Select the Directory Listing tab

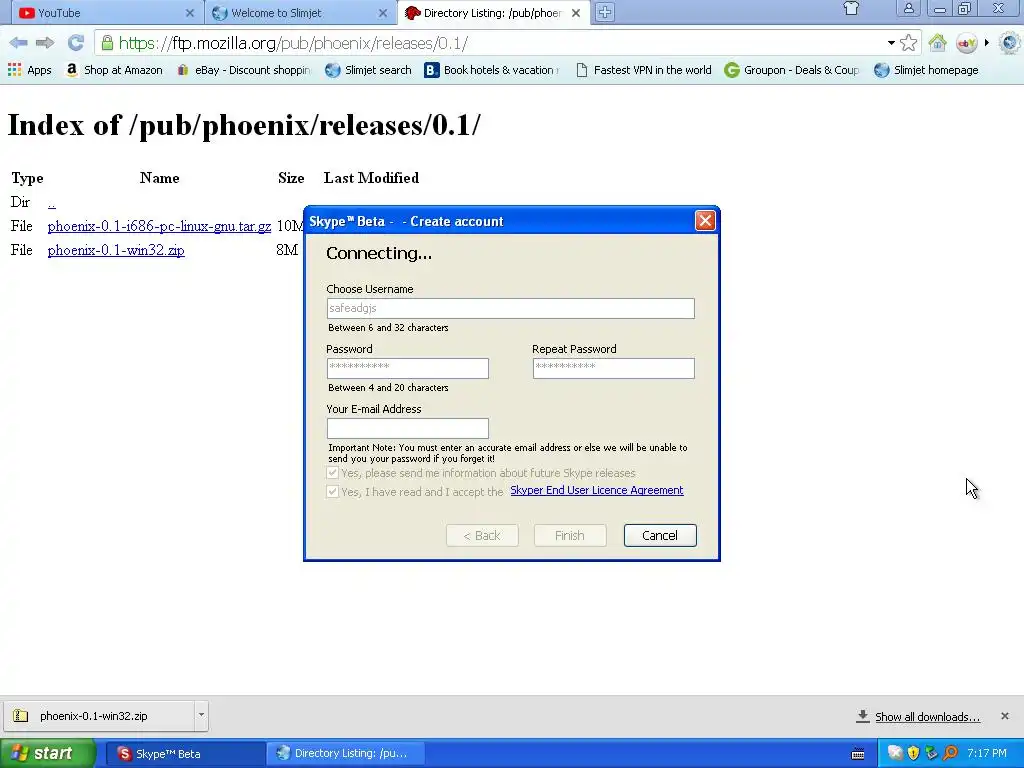[x=492, y=12]
